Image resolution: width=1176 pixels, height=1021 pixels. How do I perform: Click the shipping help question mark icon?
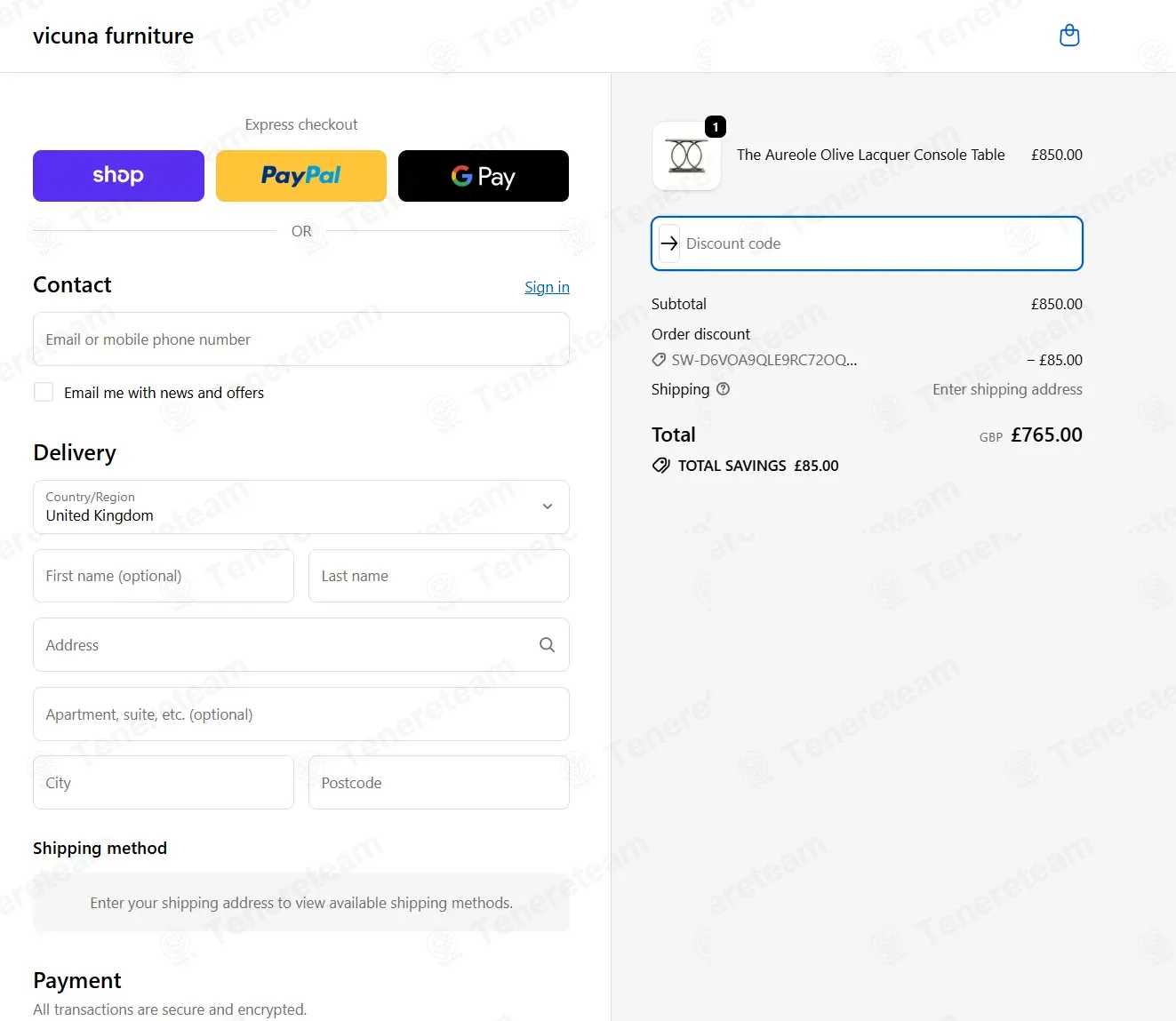(723, 388)
